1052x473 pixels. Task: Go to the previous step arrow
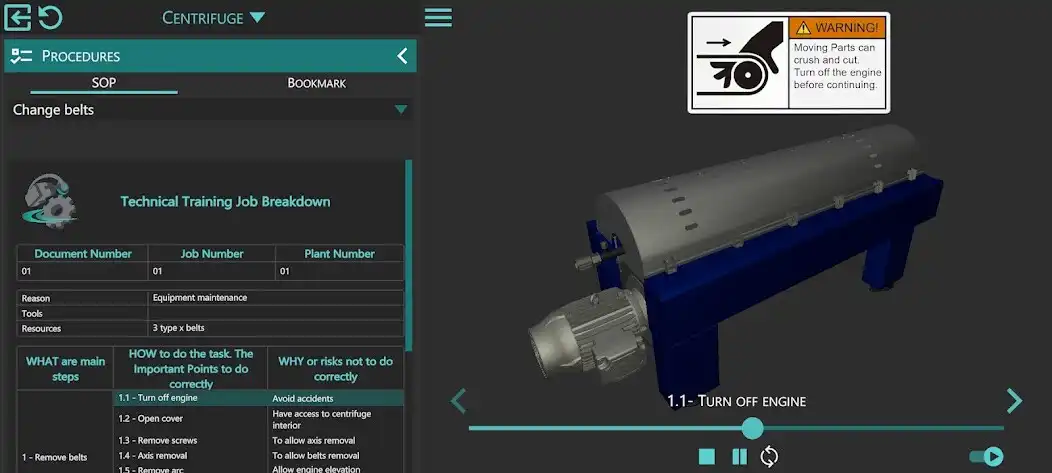(458, 401)
